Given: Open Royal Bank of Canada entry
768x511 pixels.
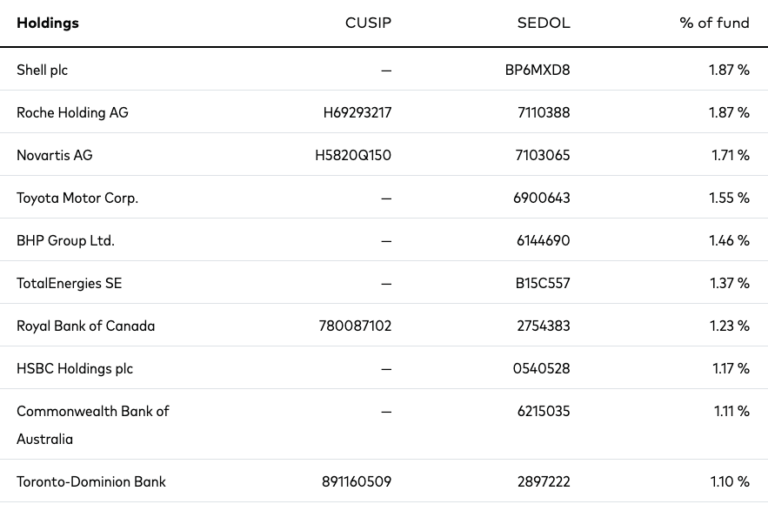Looking at the screenshot, I should tap(86, 326).
